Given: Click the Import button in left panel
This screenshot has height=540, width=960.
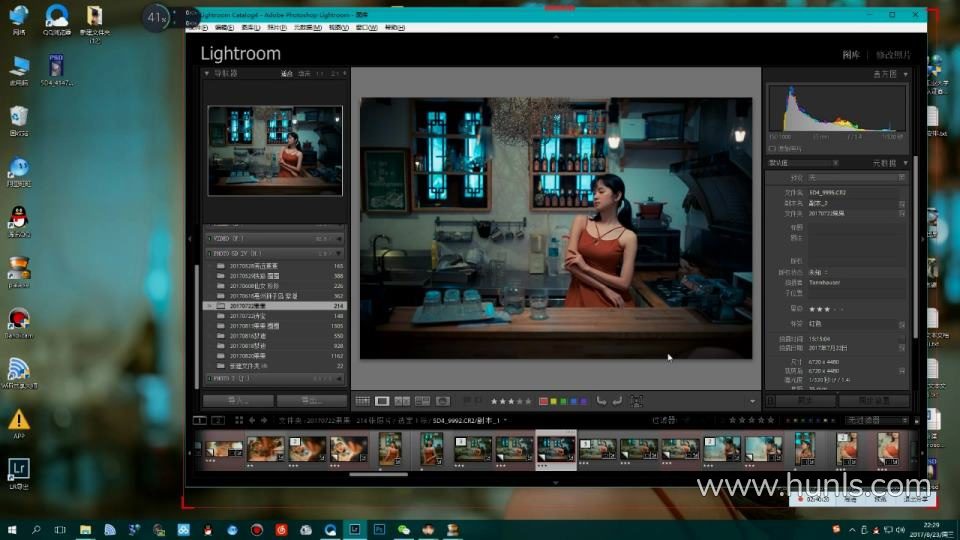Looking at the screenshot, I should click(x=238, y=401).
